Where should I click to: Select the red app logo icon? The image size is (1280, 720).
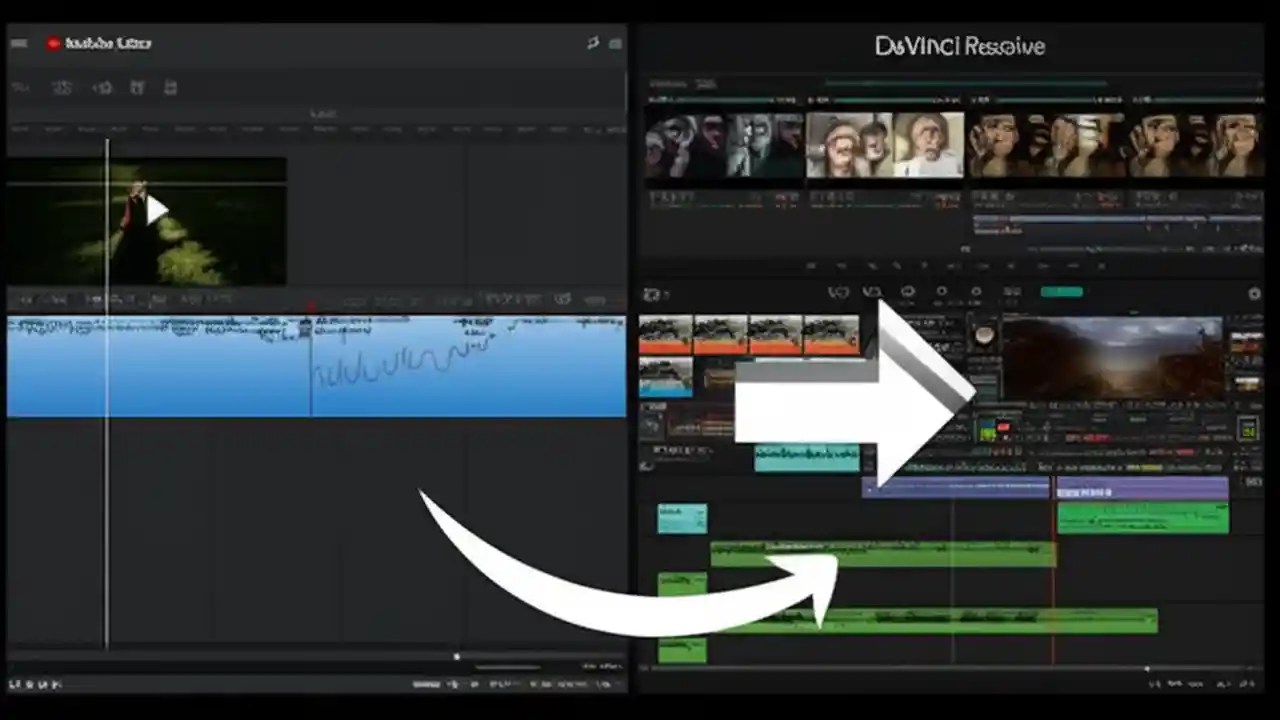(x=54, y=43)
